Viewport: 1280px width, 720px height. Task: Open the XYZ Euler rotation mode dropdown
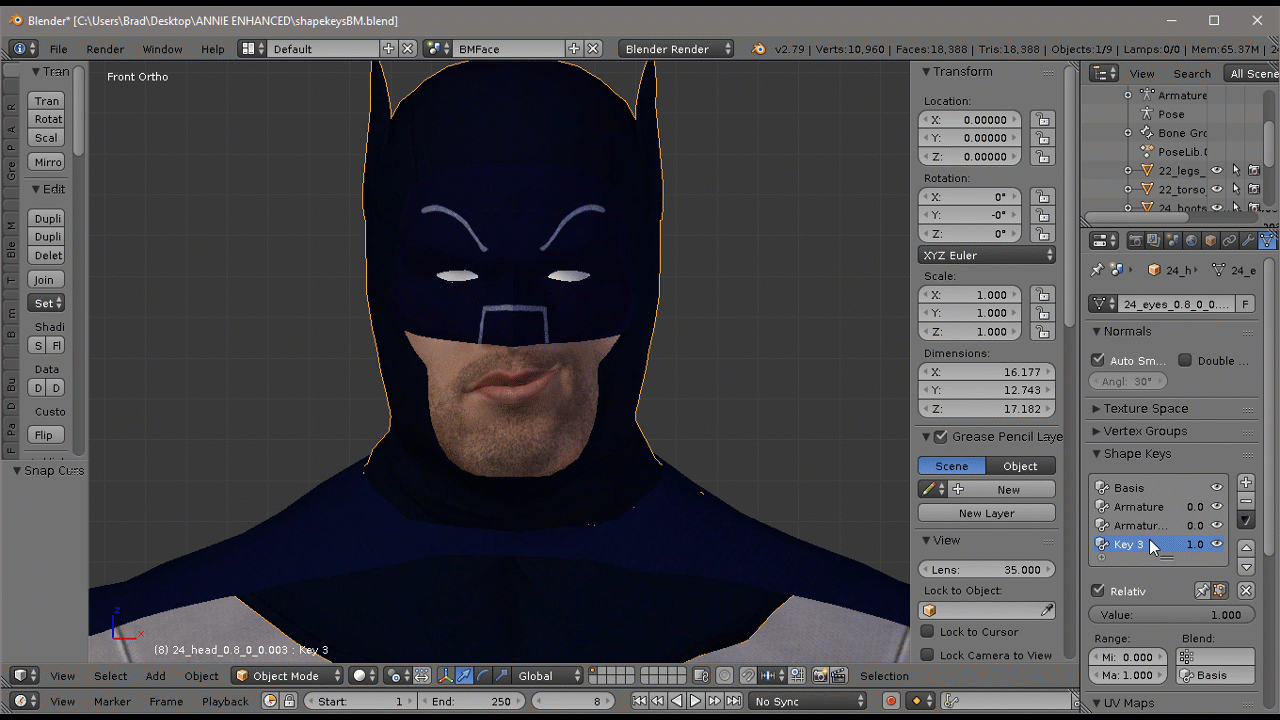986,255
